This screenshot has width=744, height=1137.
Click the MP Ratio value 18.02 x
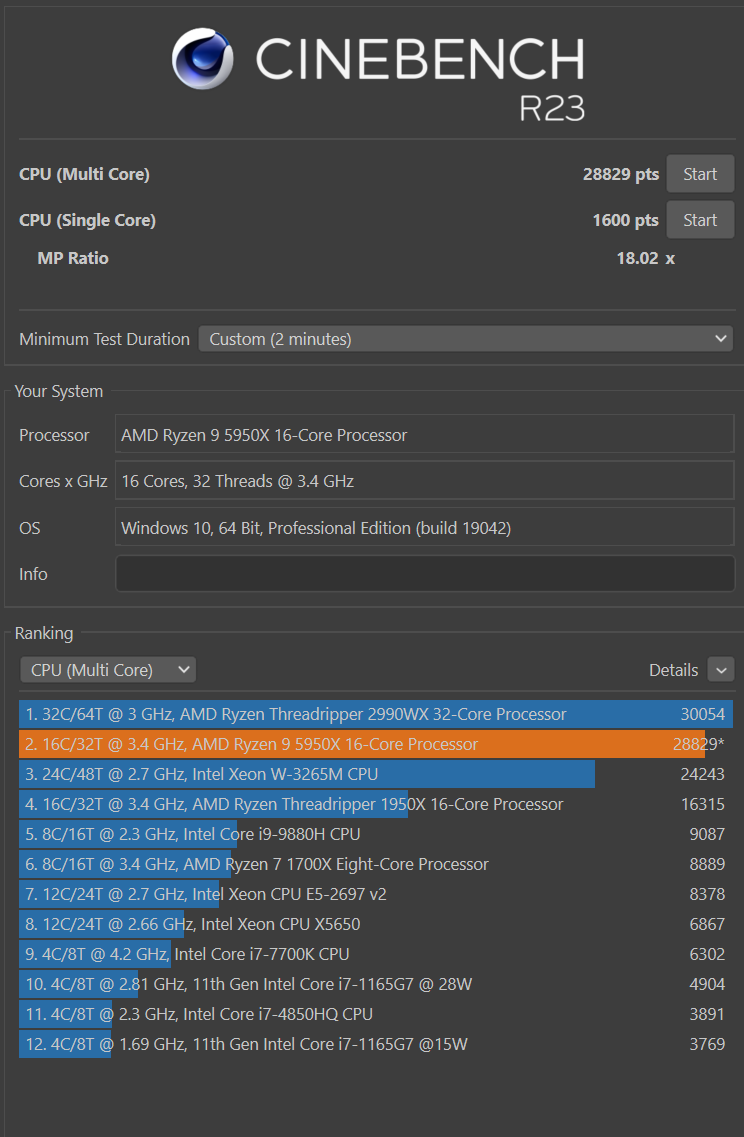(645, 258)
